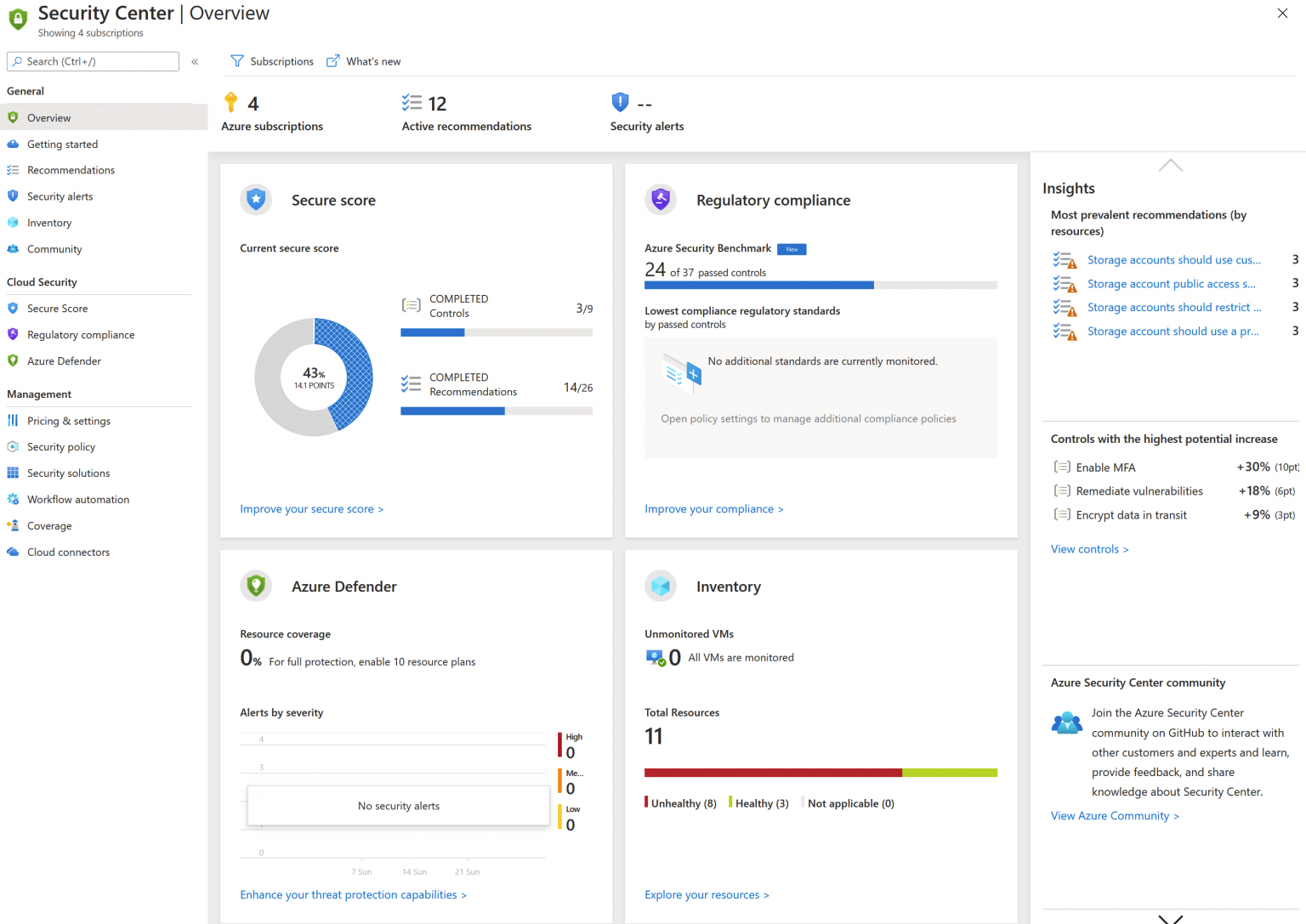Open 'Storage account should use a pr...' recommendation
The height and width of the screenshot is (924, 1306).
coord(1174,332)
